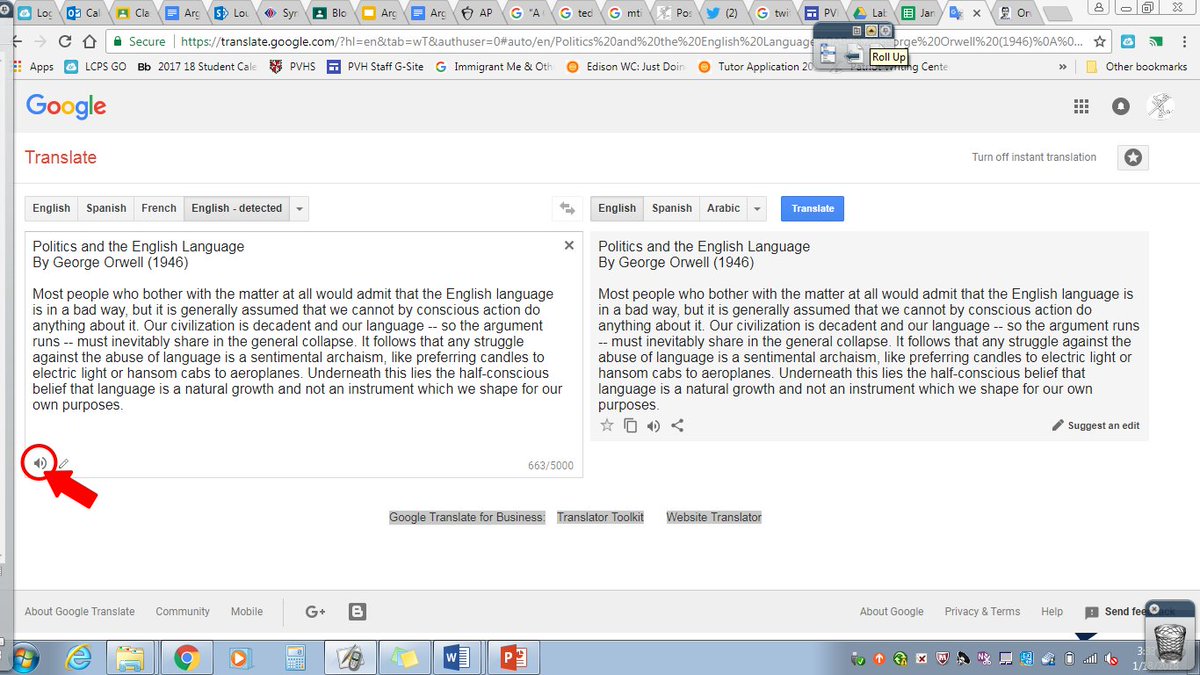
Task: Listen to the translated text
Action: point(653,425)
